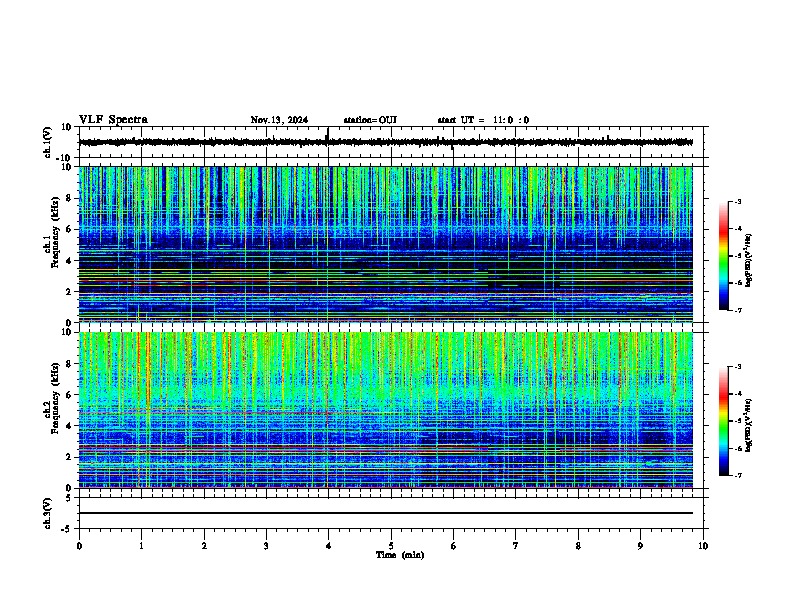
Task: Click the "station=OUI" header label
Action: tap(370, 120)
